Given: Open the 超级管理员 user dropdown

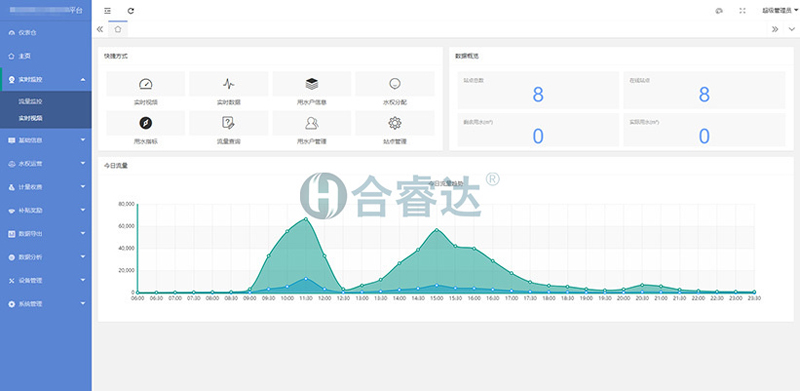Looking at the screenshot, I should click(x=780, y=11).
